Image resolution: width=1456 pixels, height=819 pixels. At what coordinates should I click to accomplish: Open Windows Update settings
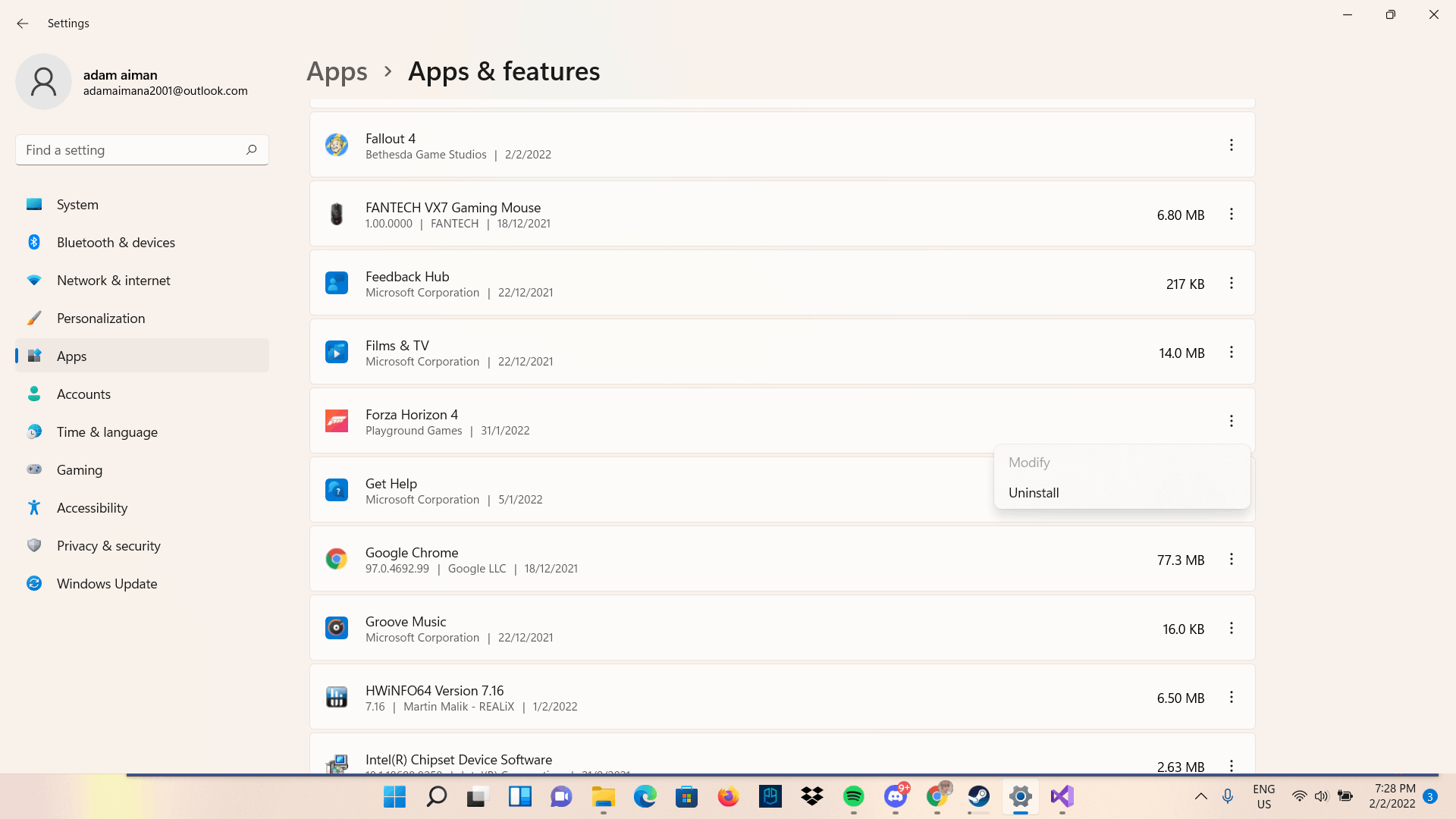pyautogui.click(x=142, y=584)
